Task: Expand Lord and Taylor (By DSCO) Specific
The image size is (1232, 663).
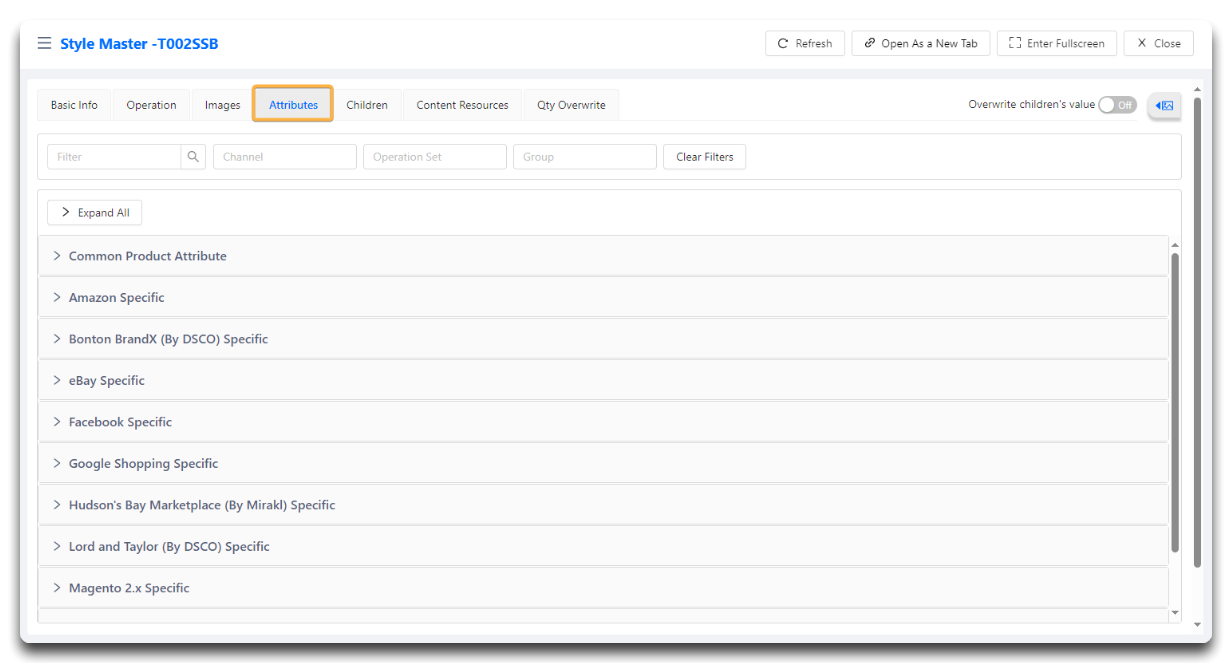Action: tap(603, 546)
